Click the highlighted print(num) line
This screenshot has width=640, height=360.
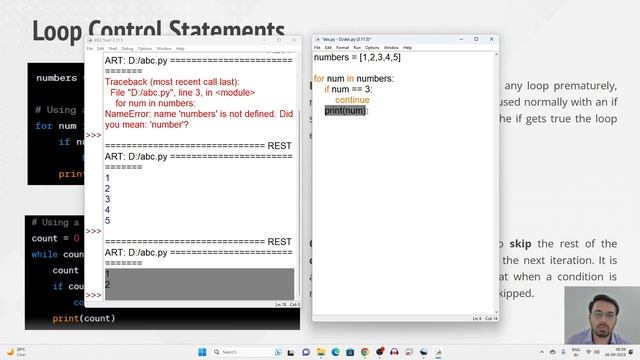click(x=346, y=111)
